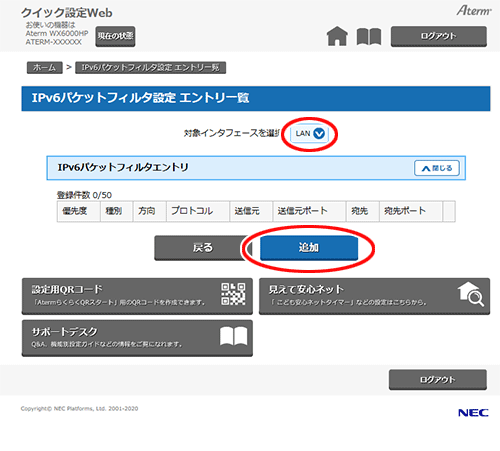Open the 設定用QRコード panel

137,296
